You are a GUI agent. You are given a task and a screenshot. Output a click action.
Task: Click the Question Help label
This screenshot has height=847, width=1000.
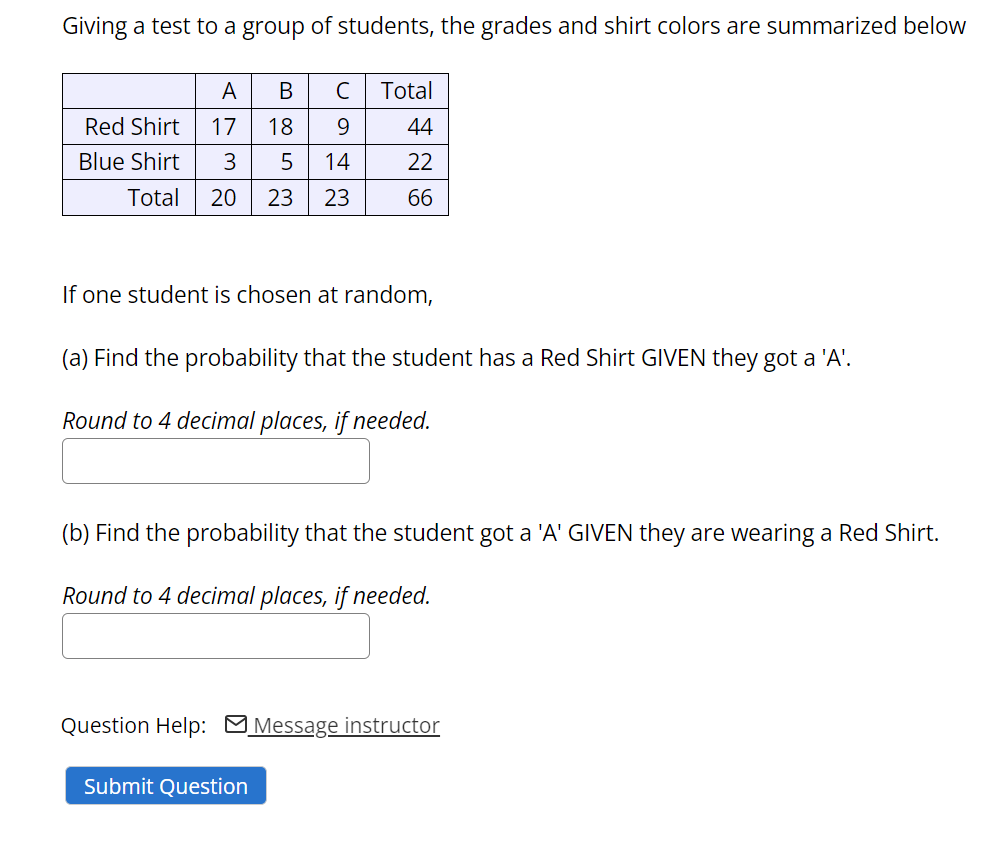(134, 725)
